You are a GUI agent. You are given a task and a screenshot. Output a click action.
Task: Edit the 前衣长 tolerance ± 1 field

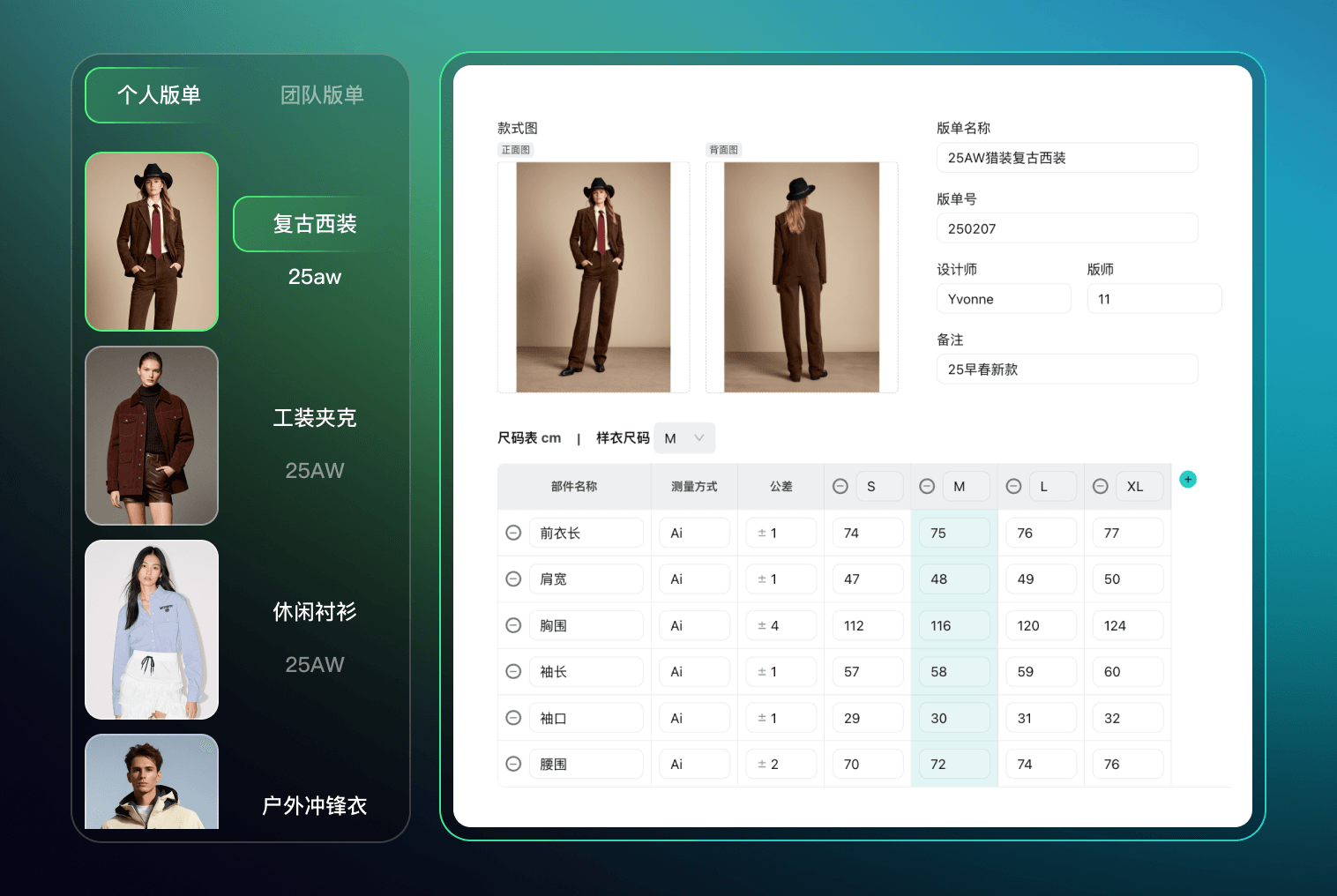(x=781, y=533)
